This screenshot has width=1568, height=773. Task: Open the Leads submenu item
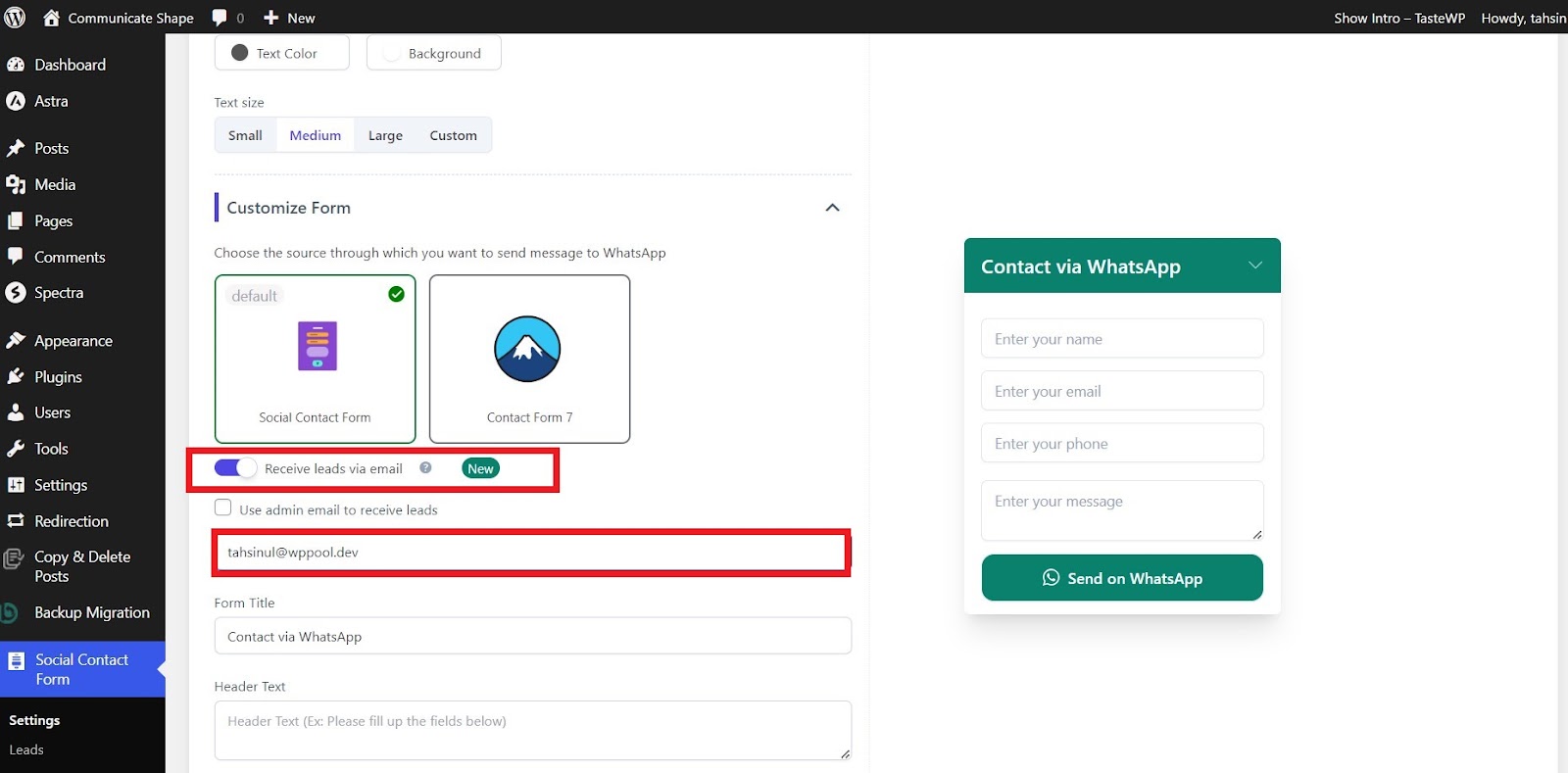[26, 749]
